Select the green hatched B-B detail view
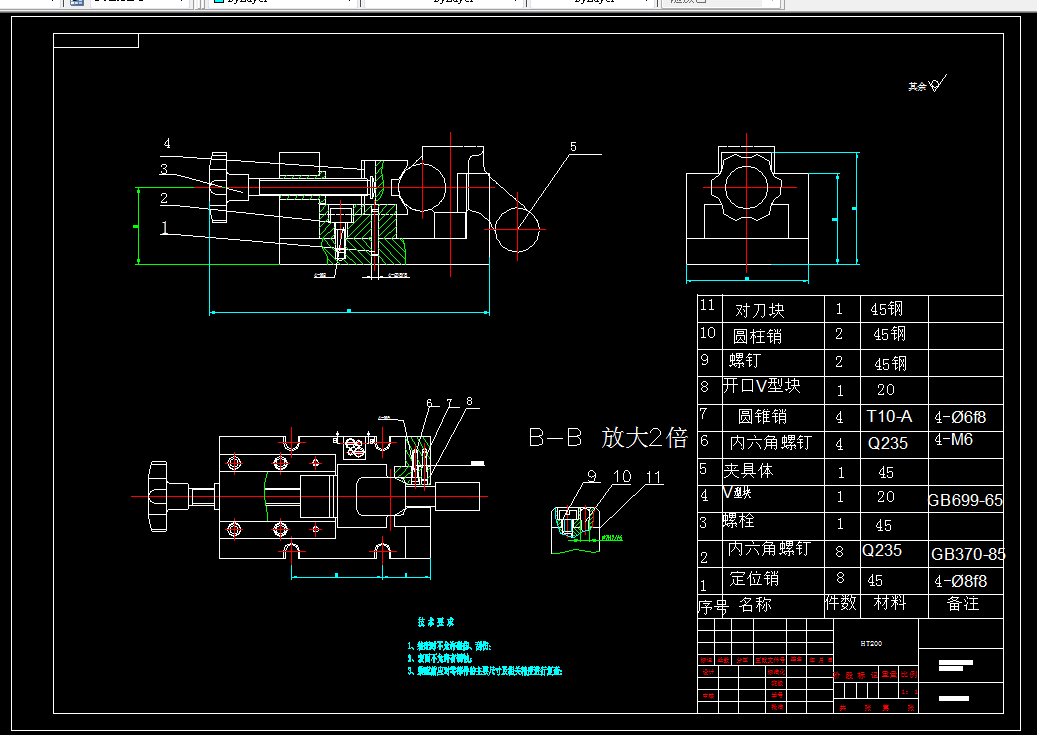Image resolution: width=1037 pixels, height=735 pixels. click(x=574, y=530)
